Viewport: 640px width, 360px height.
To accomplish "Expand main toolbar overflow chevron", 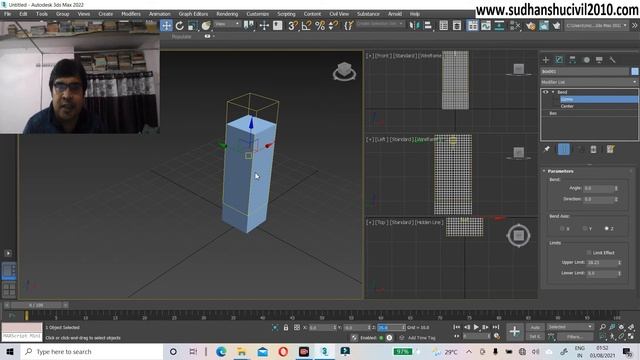I will click(x=635, y=25).
